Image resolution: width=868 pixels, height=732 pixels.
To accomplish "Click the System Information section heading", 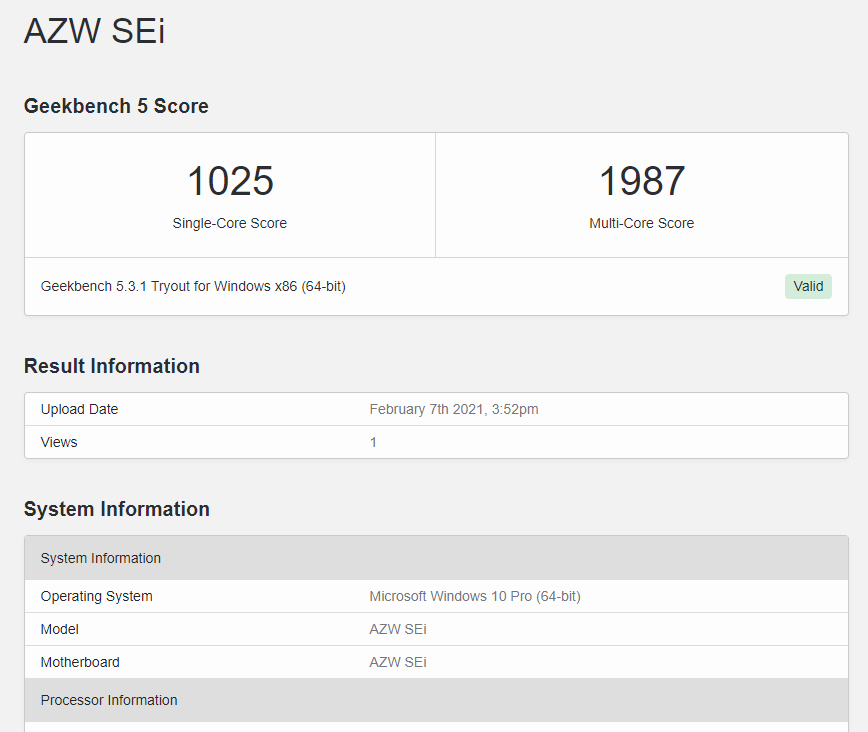I will pos(117,509).
